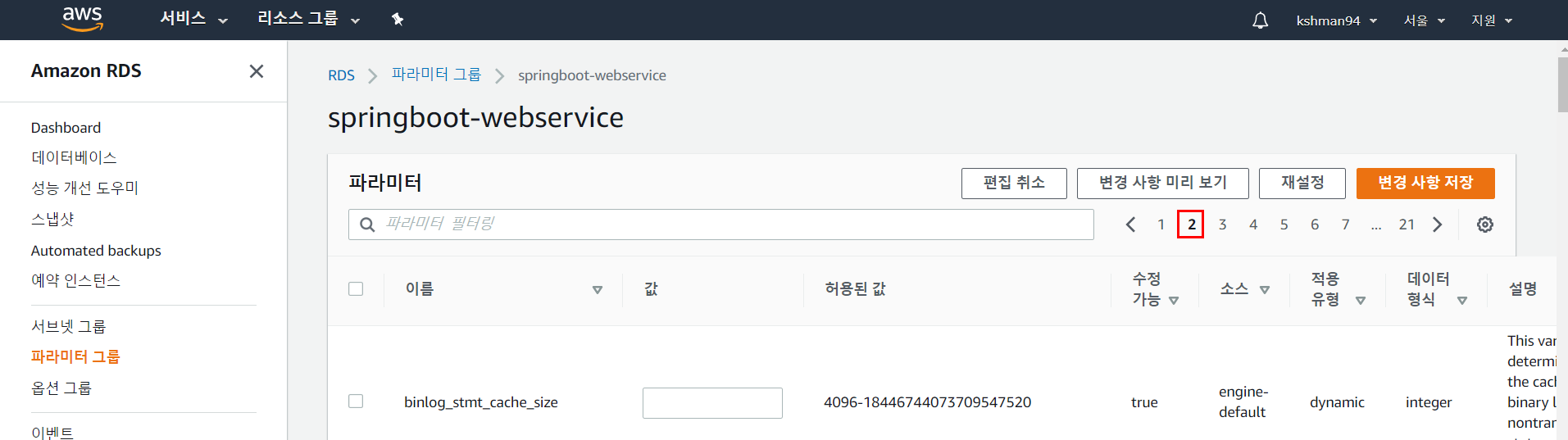Go to page 6

point(1315,225)
